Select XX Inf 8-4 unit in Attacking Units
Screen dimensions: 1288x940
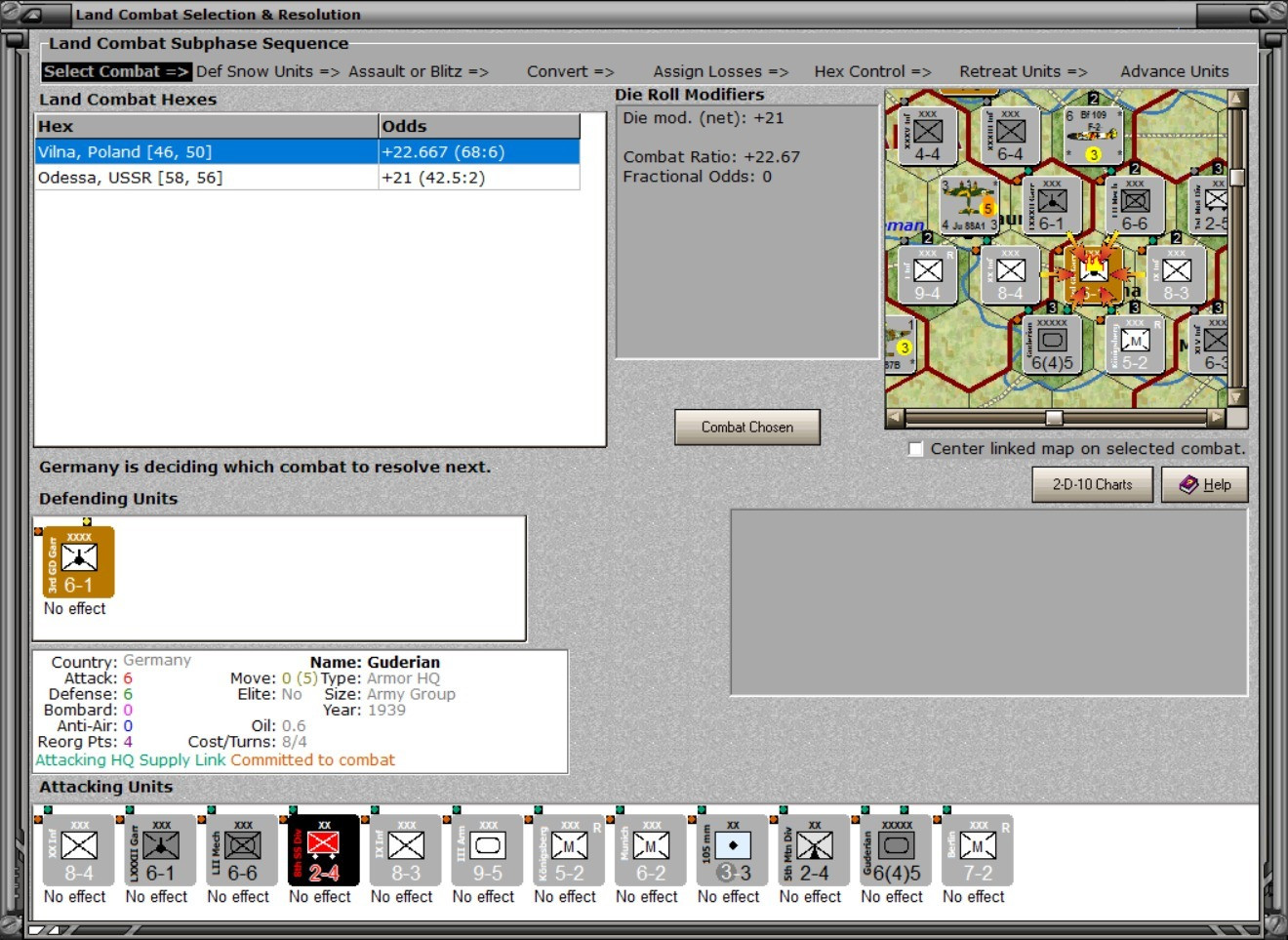[78, 849]
